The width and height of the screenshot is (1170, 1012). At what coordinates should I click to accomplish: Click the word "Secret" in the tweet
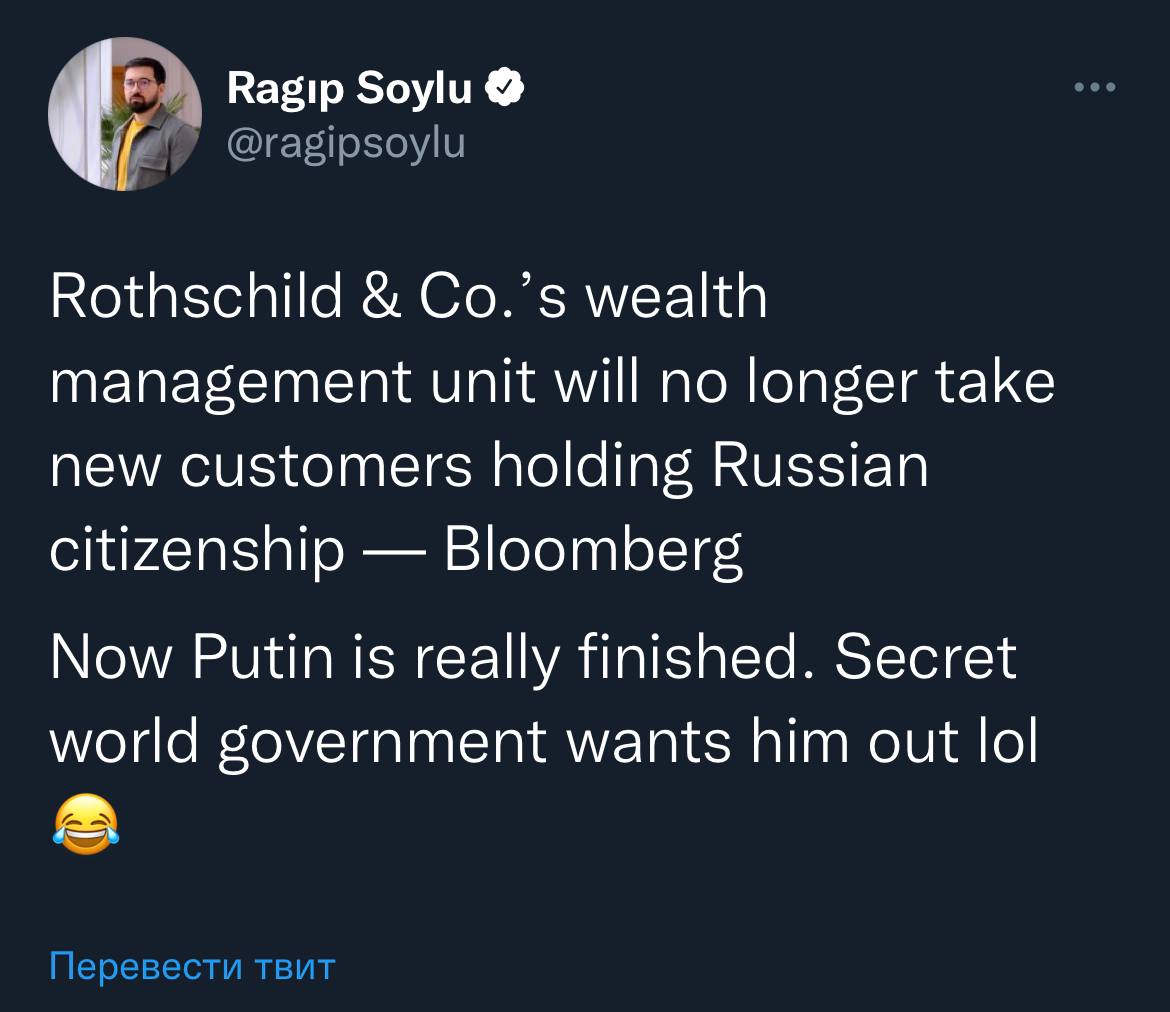925,658
